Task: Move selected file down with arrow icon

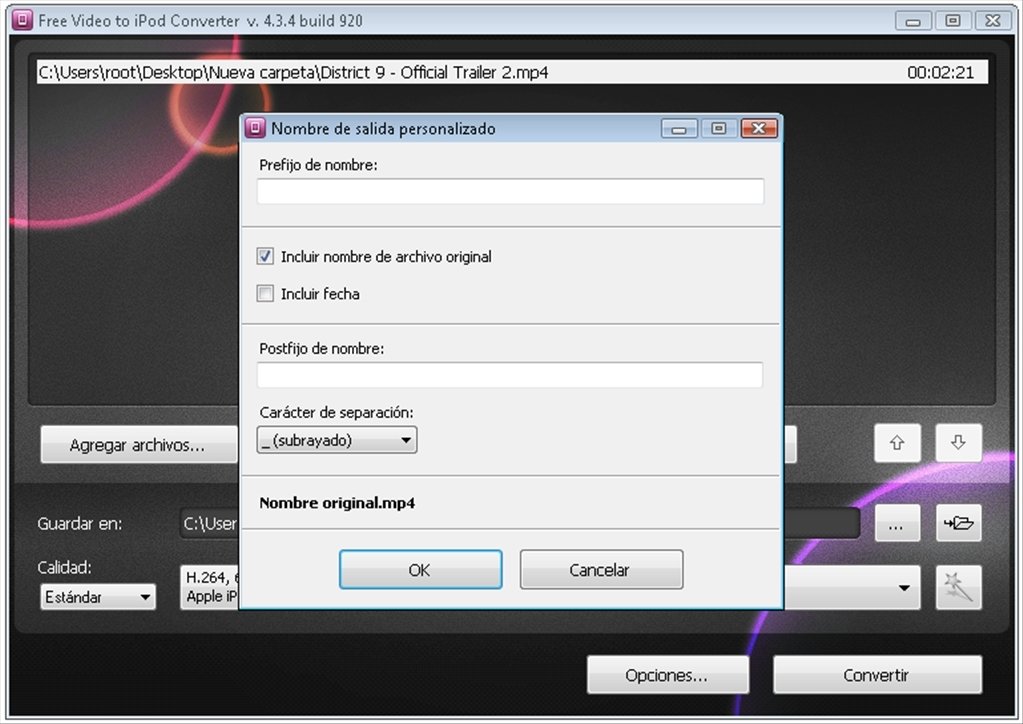Action: click(958, 443)
